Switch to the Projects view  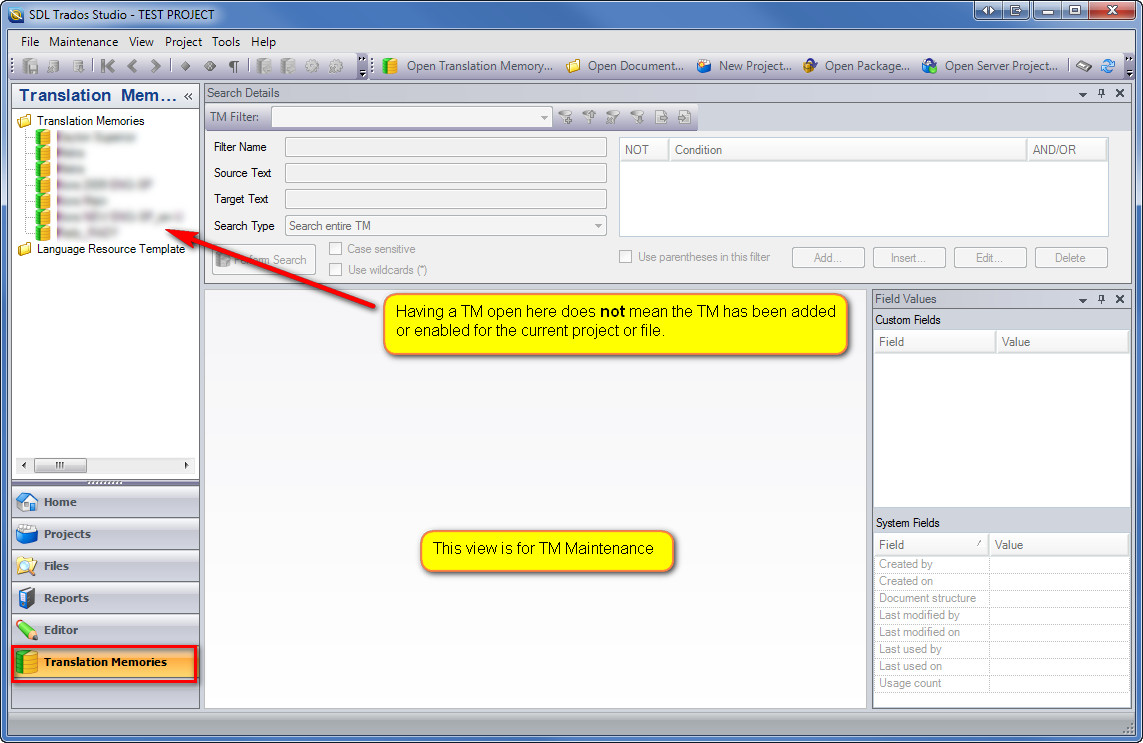(106, 534)
